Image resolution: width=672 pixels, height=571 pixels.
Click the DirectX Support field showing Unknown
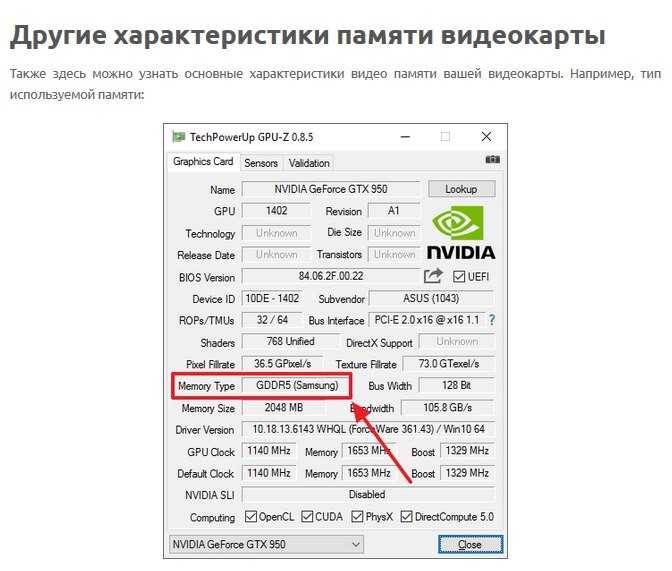click(x=457, y=342)
